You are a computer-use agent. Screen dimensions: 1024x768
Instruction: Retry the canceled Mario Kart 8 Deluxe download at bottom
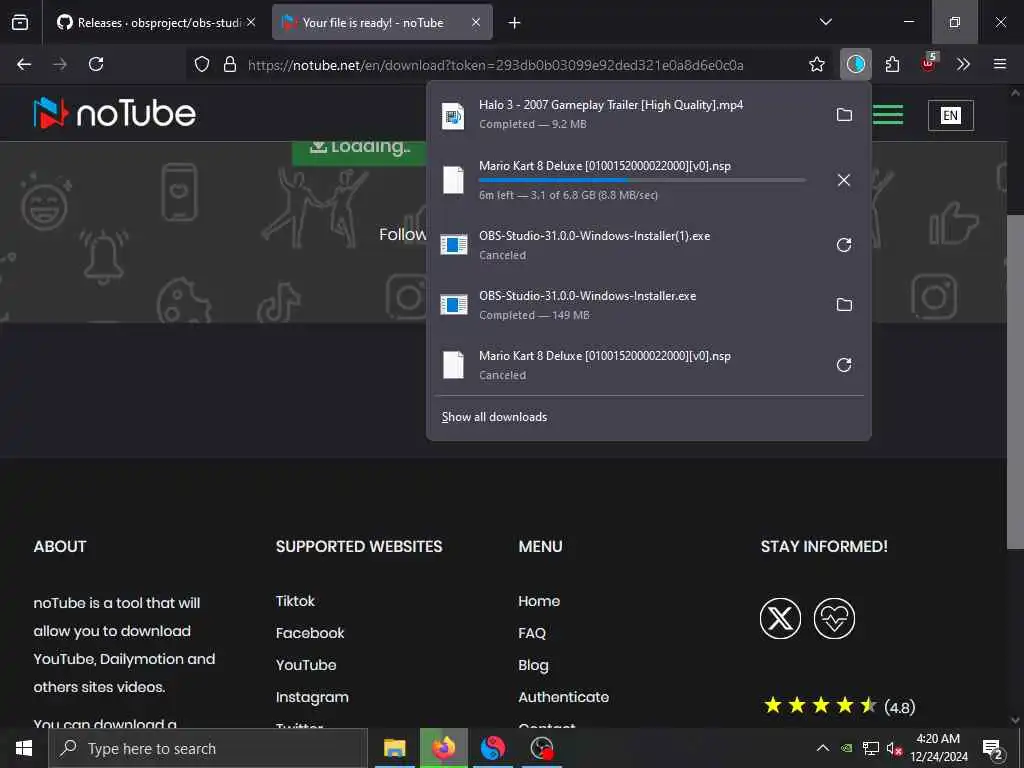[844, 364]
